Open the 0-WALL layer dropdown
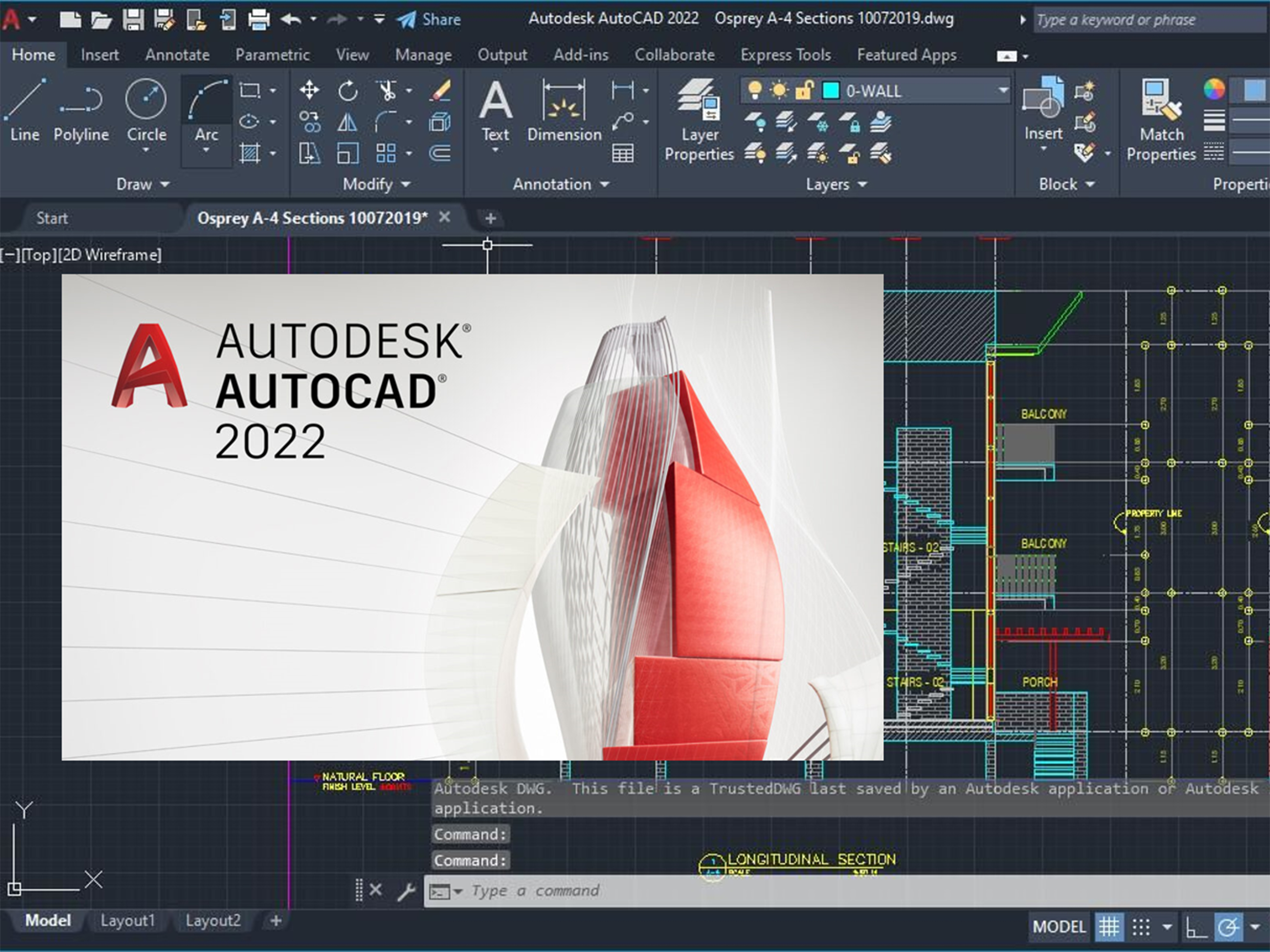The image size is (1270, 952). click(x=1003, y=91)
